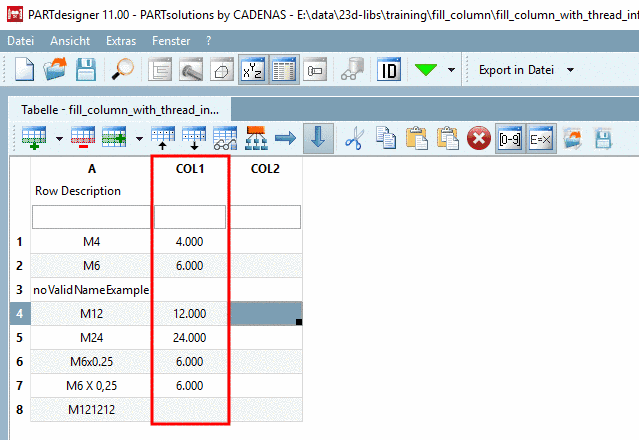
Task: Click the 4.000 value cell
Action: click(x=189, y=242)
